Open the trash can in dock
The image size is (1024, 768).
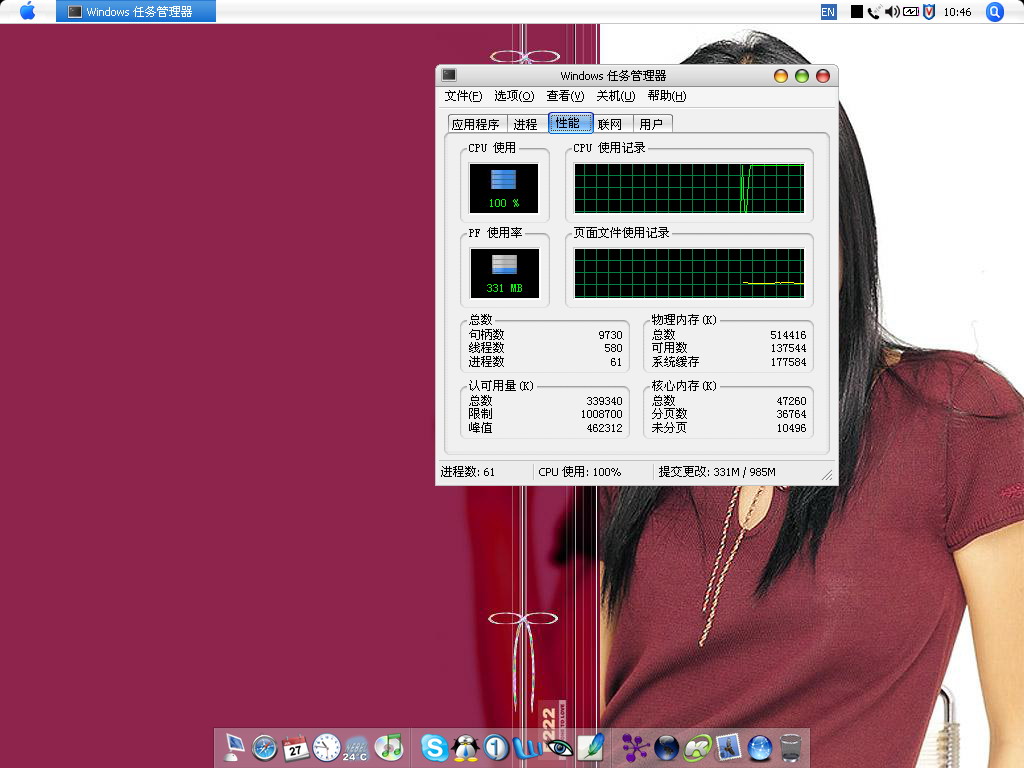pos(790,747)
